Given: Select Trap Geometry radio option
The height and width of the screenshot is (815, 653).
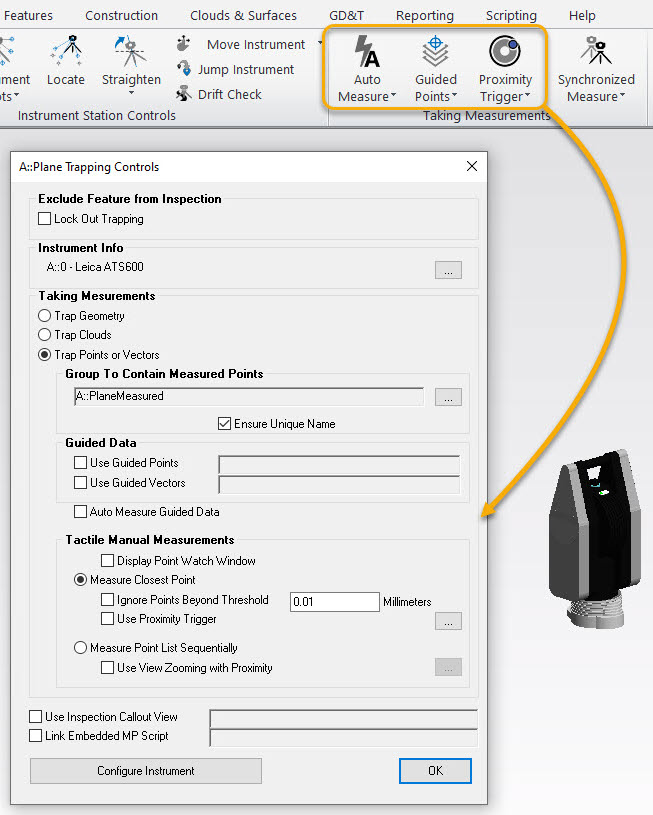Looking at the screenshot, I should 45,316.
